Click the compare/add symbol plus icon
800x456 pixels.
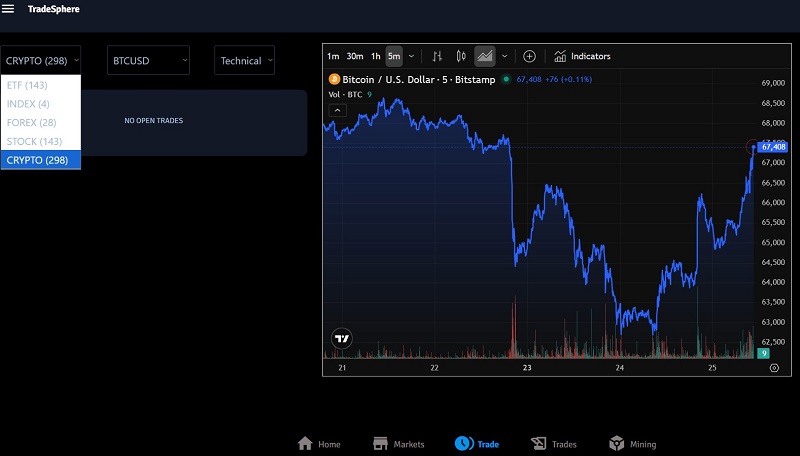pos(529,57)
